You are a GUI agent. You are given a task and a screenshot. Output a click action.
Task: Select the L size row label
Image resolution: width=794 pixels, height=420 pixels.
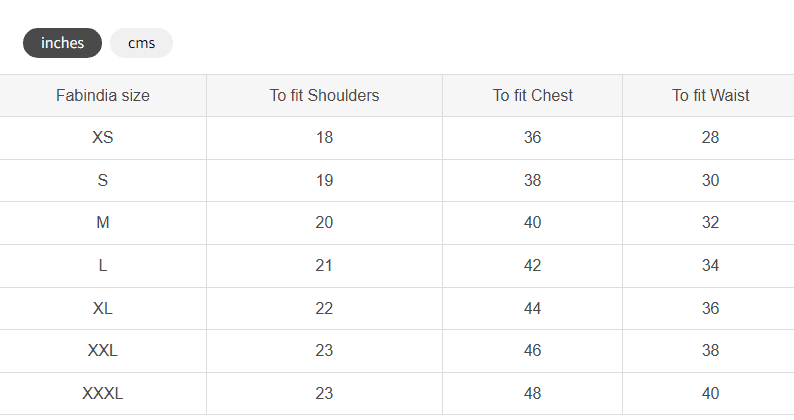[103, 265]
